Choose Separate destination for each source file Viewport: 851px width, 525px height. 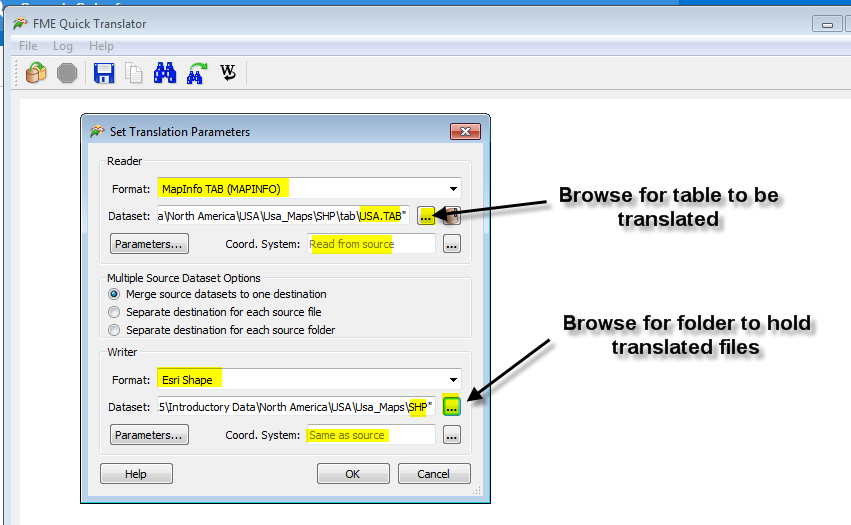[115, 312]
